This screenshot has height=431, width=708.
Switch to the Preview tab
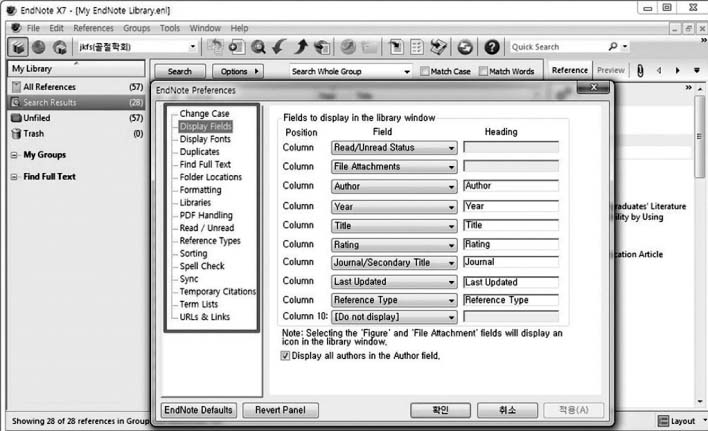pos(610,70)
